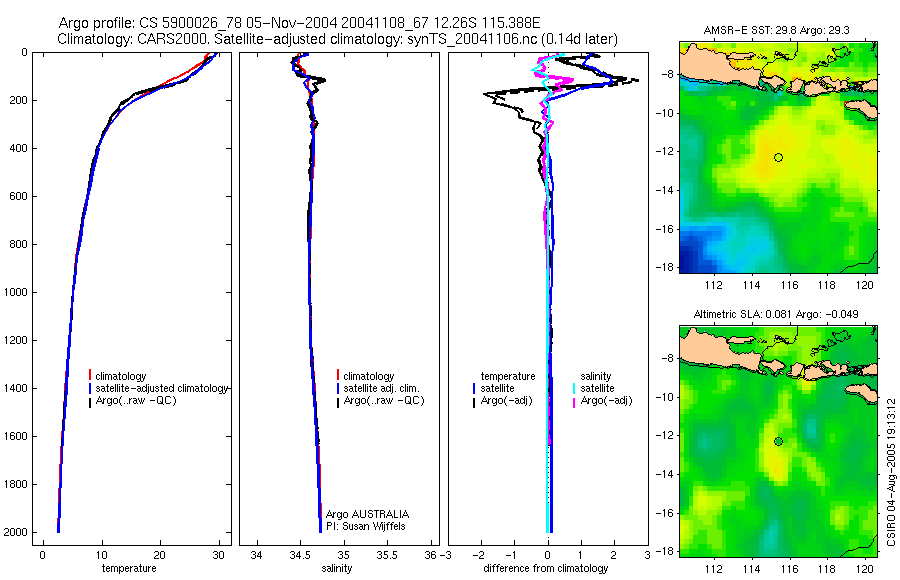The image size is (900, 580).
Task: Click the '-2' tick on difference axis
Action: click(x=479, y=556)
